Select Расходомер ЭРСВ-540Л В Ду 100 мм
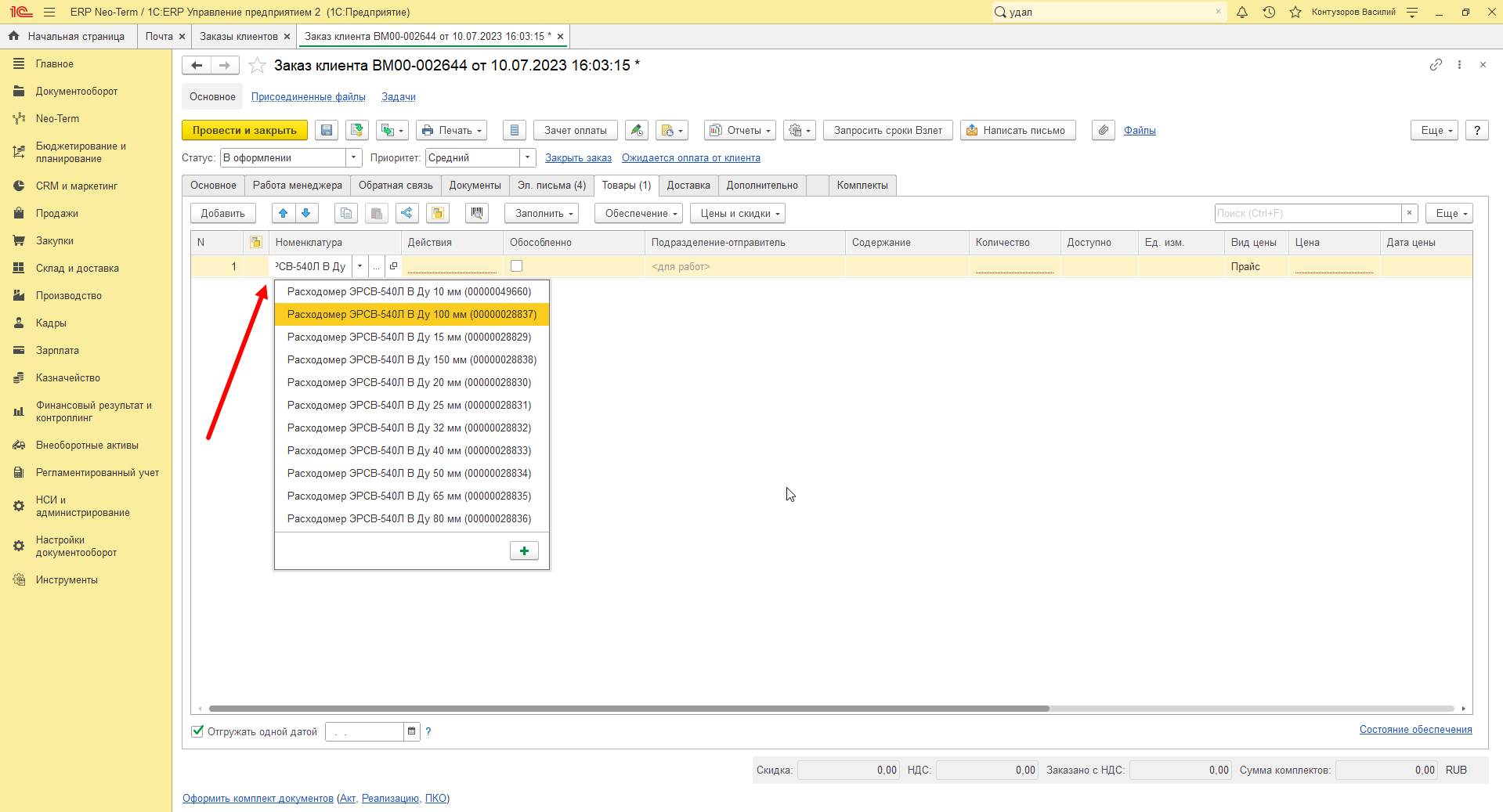Screen dimensions: 1503x812 tap(412, 315)
